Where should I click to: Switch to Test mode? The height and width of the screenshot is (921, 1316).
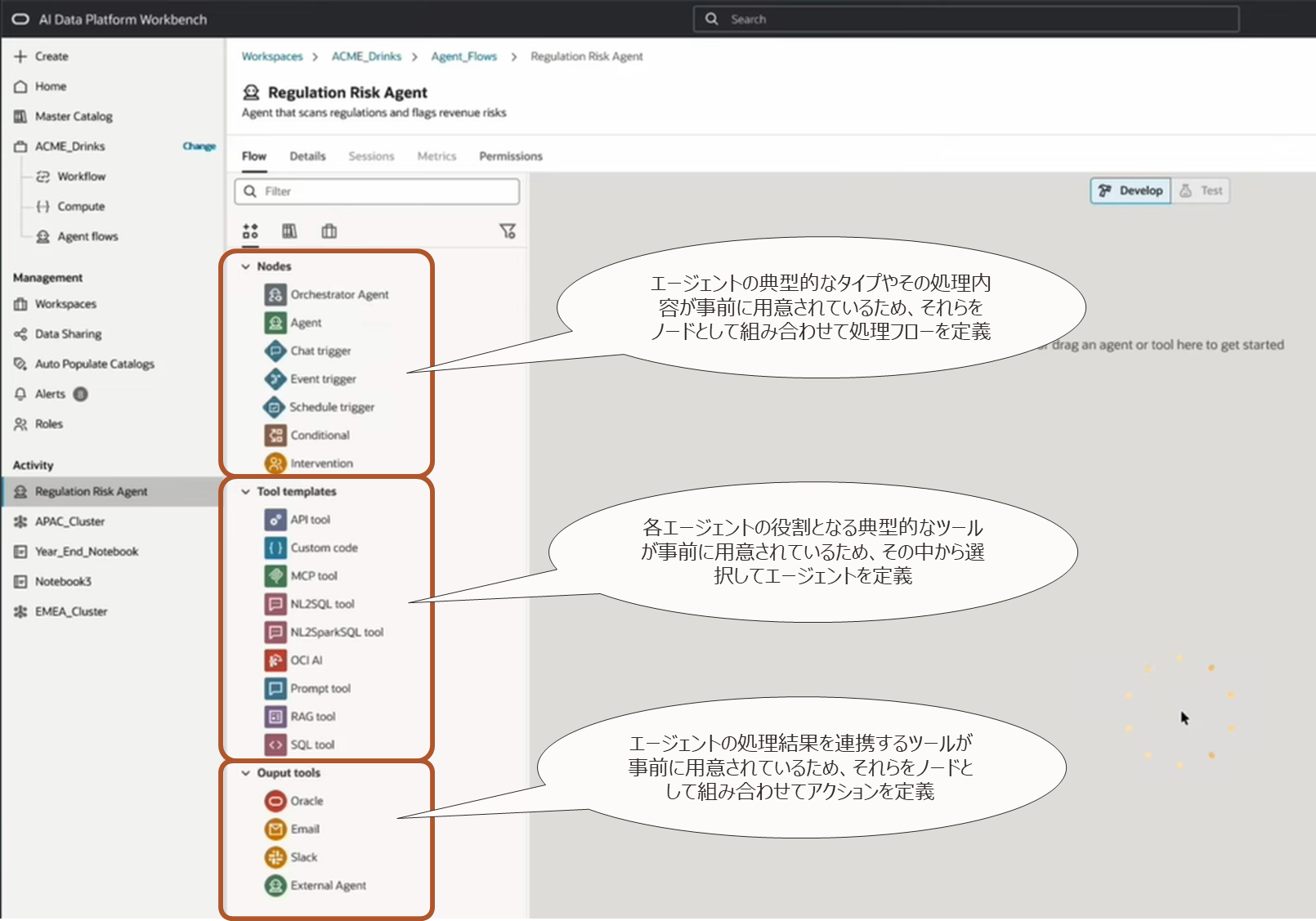[1201, 190]
